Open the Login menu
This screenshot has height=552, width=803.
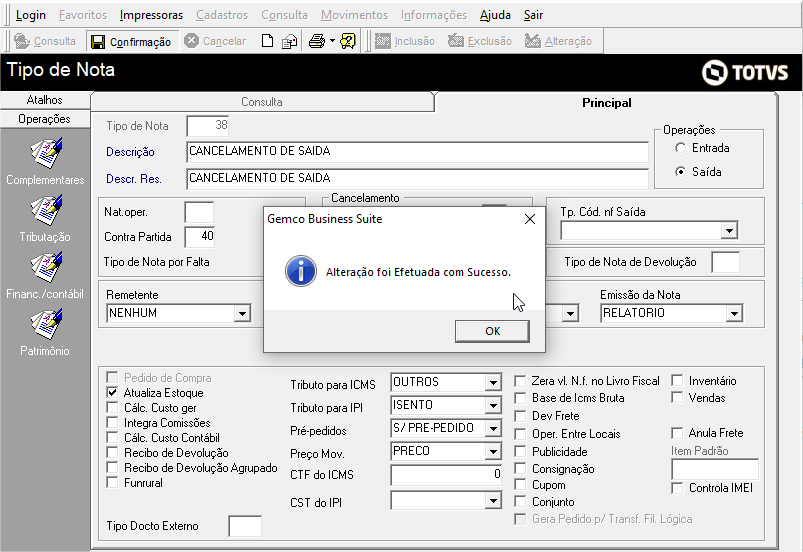(31, 15)
